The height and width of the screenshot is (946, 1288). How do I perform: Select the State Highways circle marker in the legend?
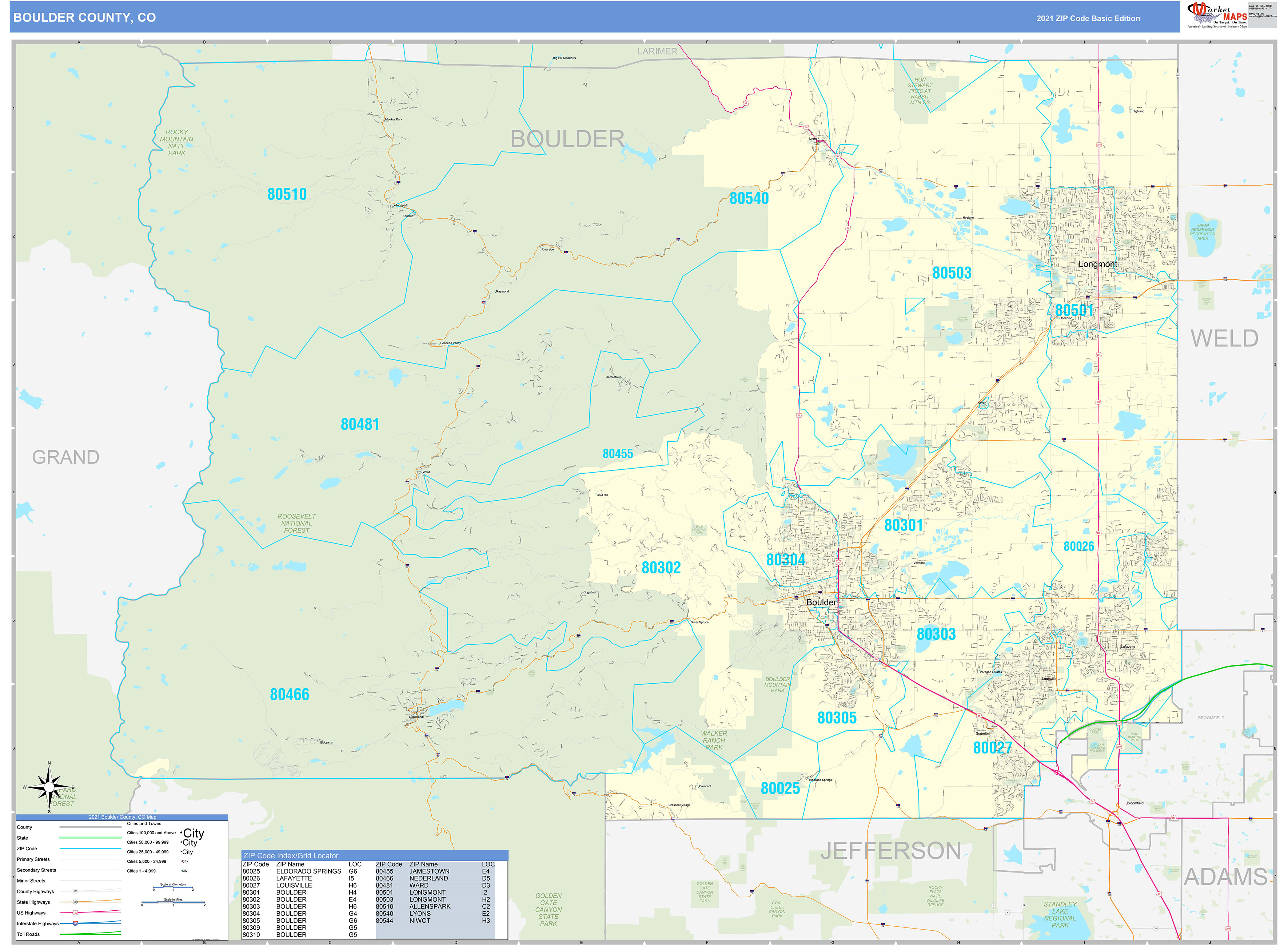(76, 902)
